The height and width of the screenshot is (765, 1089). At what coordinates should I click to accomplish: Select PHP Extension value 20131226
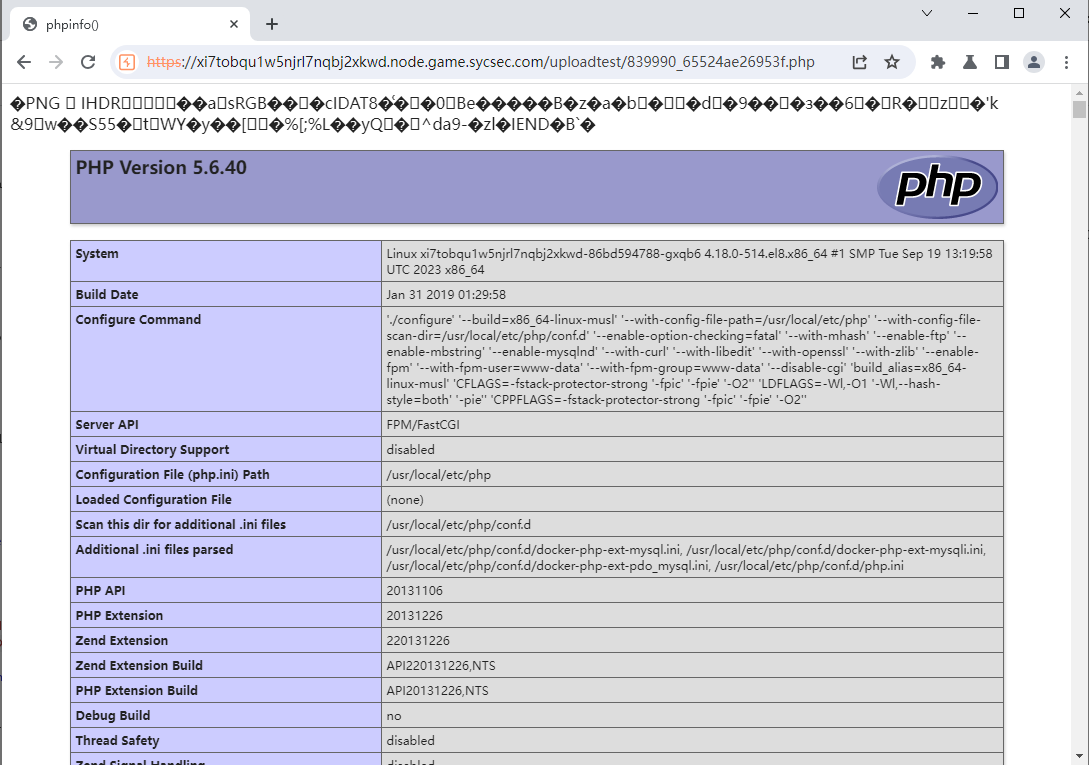point(415,616)
